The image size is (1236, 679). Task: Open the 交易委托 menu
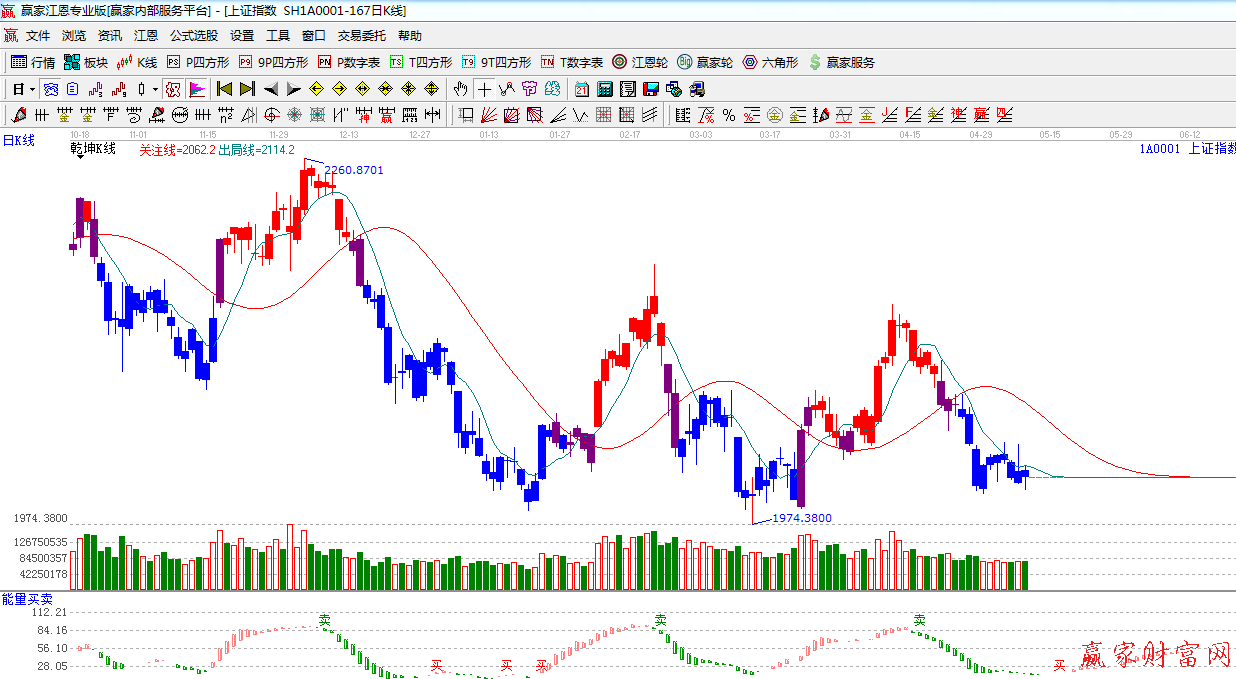point(361,36)
